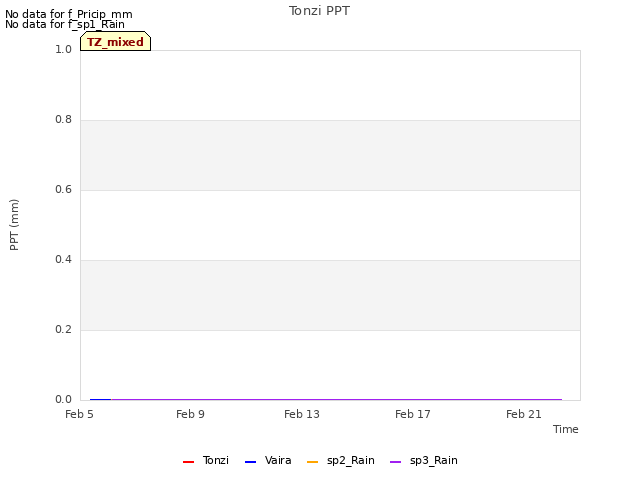The height and width of the screenshot is (480, 640).
Task: Click the orange sp2_Rain legend color marker
Action: coord(312,462)
